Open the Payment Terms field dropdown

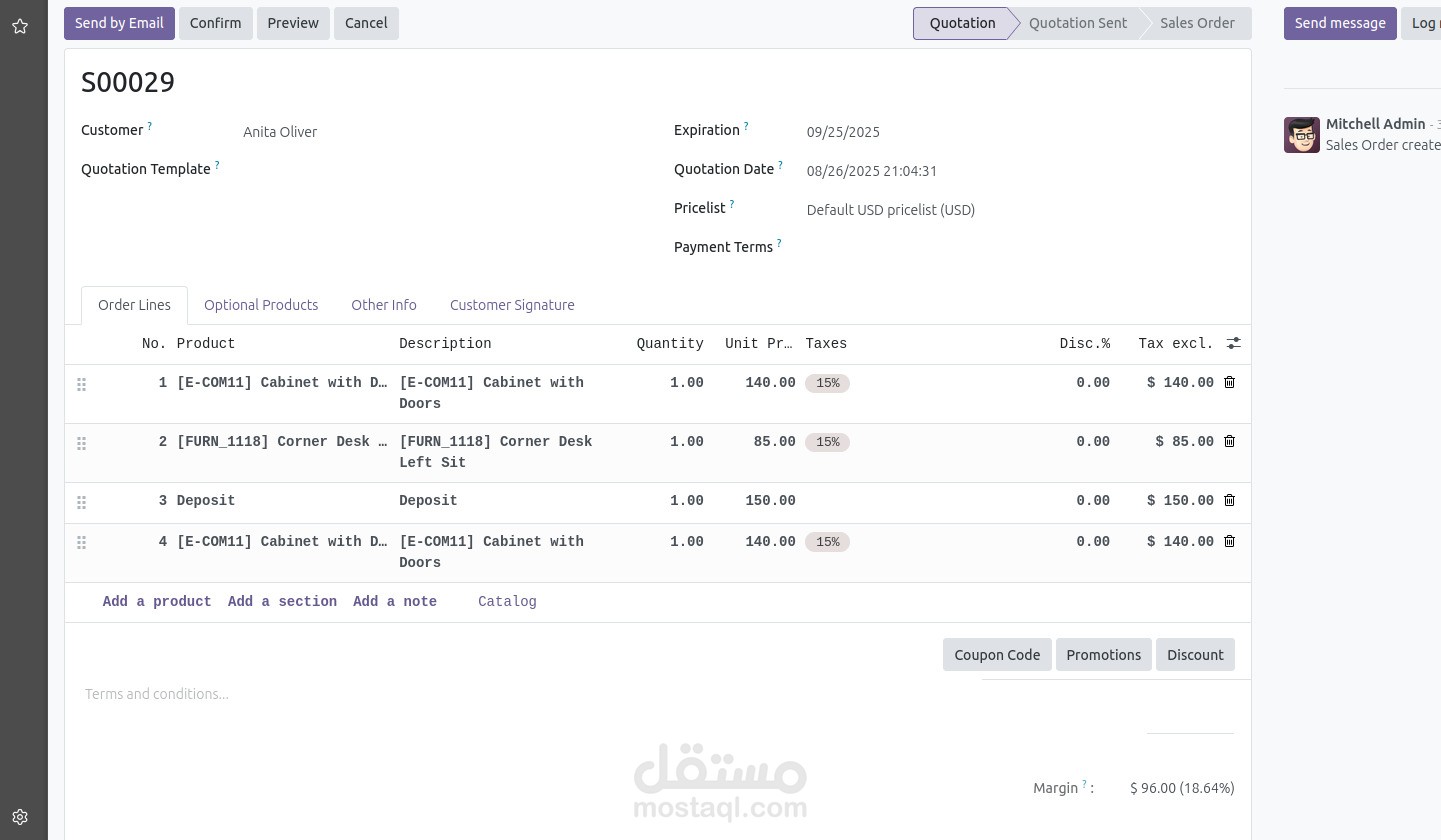(1020, 248)
